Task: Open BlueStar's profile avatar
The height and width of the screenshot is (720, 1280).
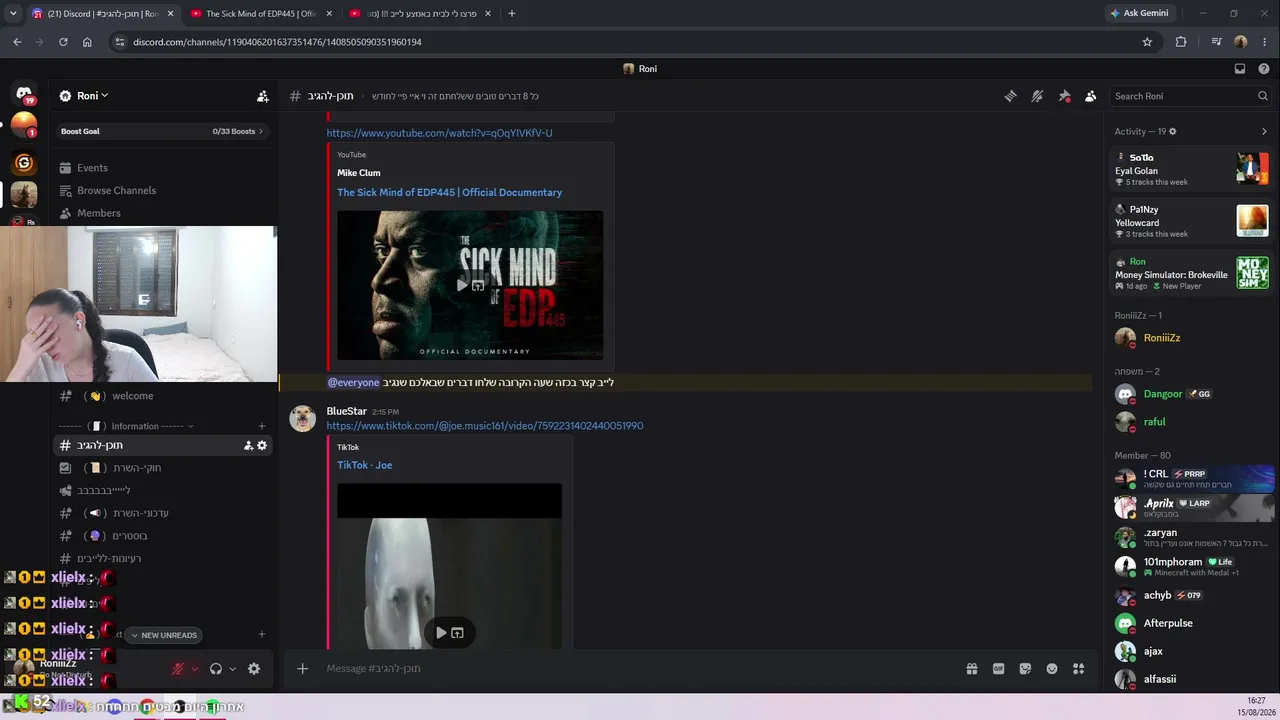Action: tap(302, 418)
